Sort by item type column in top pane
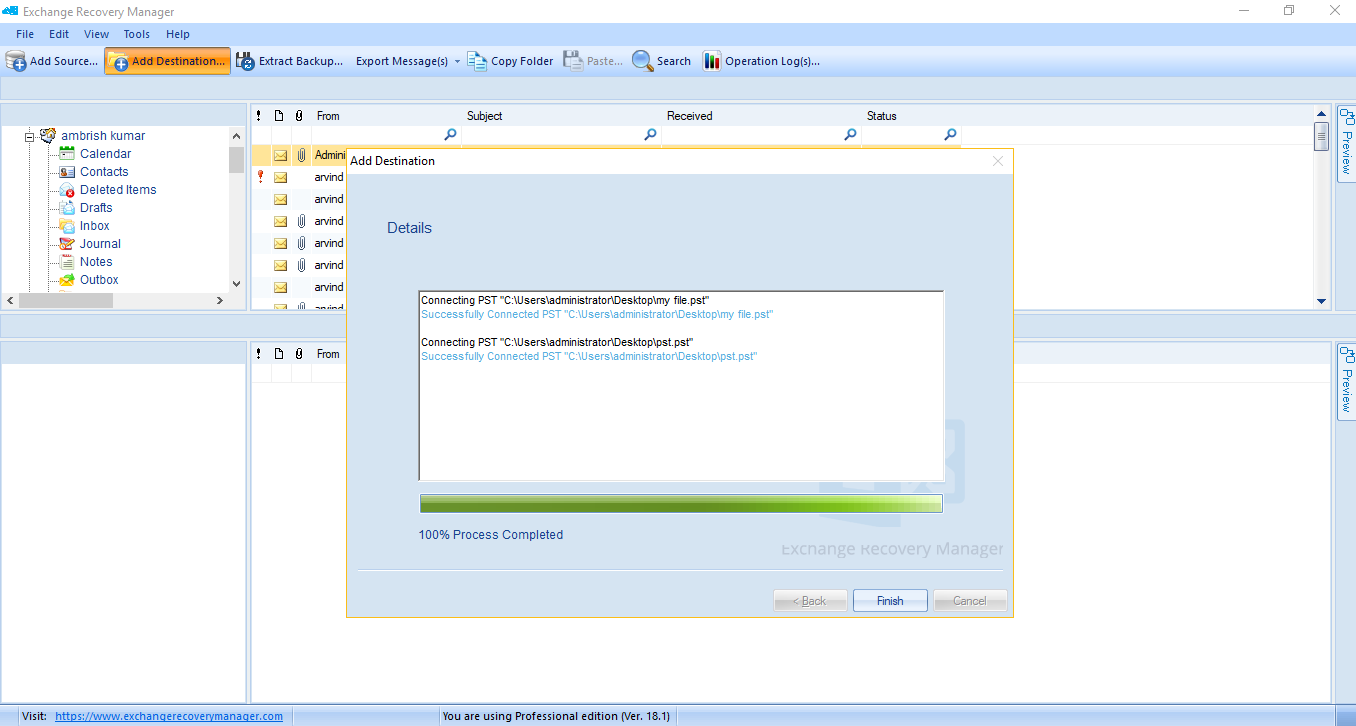 [279, 116]
